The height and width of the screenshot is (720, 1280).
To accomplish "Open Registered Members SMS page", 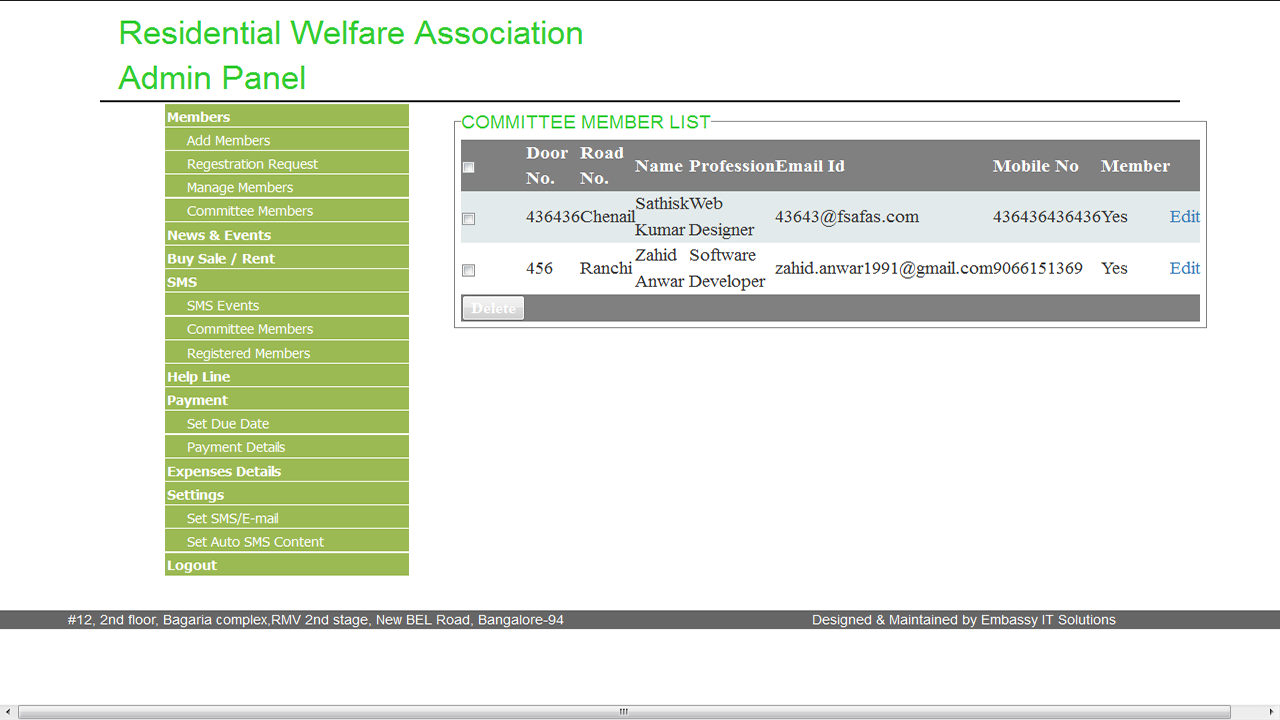I will point(287,353).
